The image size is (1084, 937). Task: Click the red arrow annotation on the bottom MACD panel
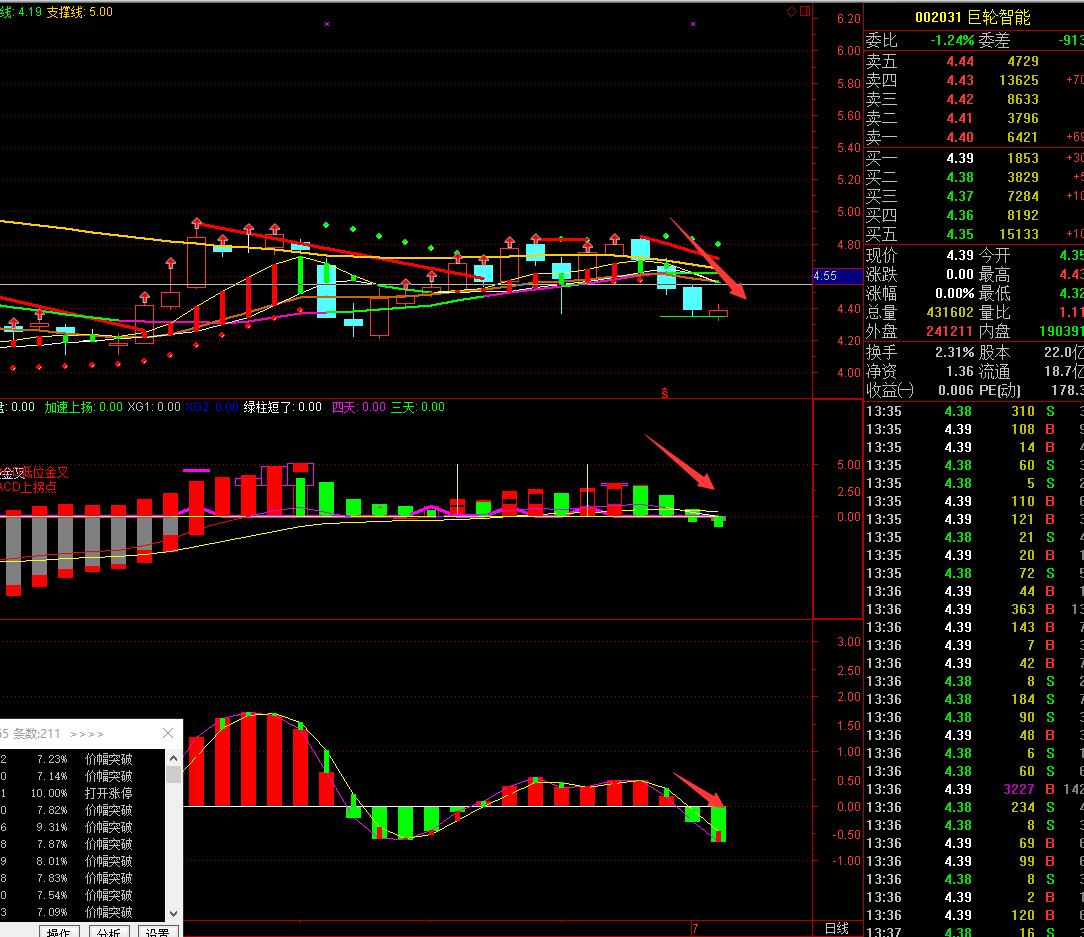(698, 789)
